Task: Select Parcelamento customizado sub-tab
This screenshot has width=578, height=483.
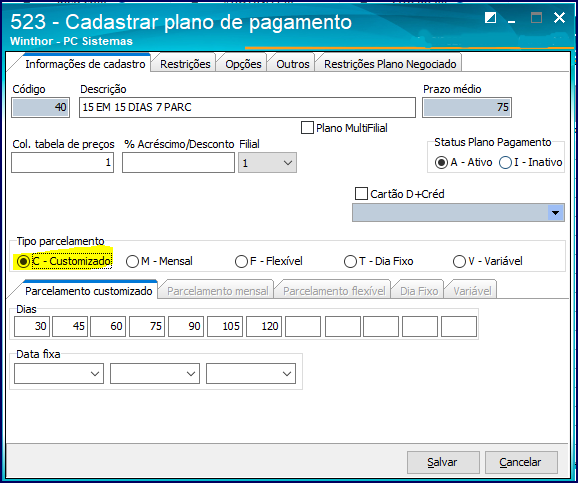Action: click(x=88, y=291)
